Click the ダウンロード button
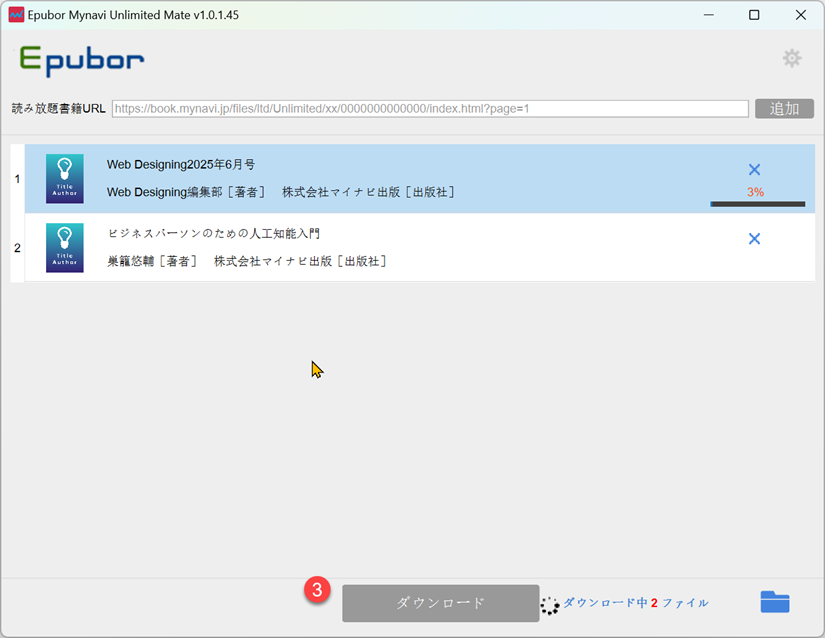Screen dimensions: 825x638 pos(440,603)
